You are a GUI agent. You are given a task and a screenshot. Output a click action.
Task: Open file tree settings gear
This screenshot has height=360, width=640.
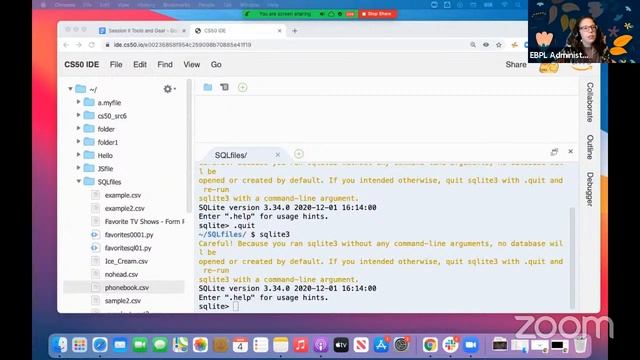tap(168, 89)
